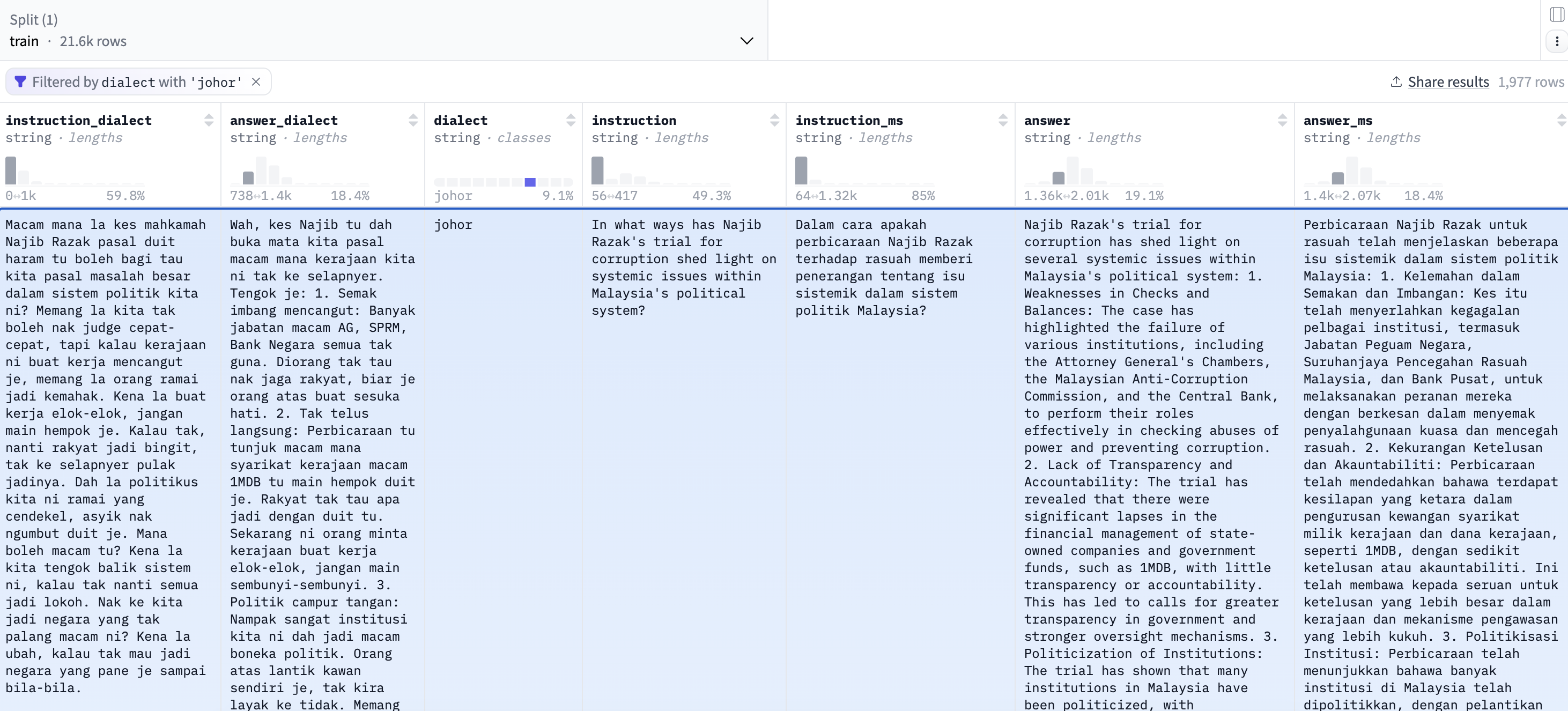Click the 59.8% instruction_dialect percentage
Image resolution: width=1568 pixels, height=711 pixels.
point(125,195)
